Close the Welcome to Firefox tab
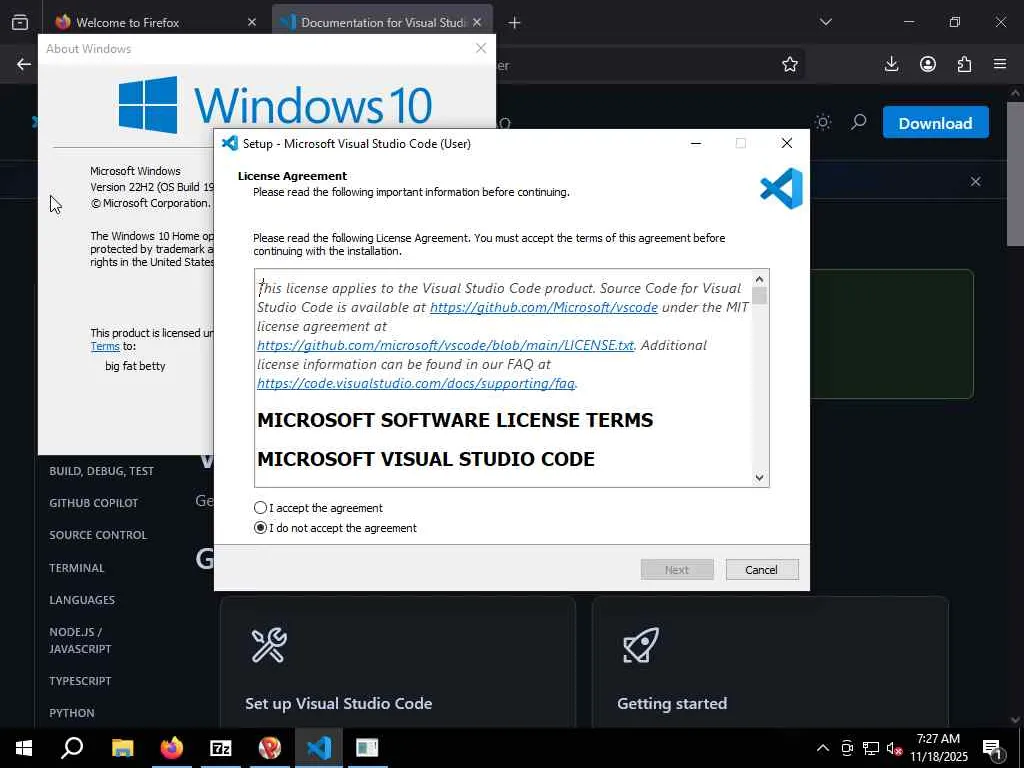This screenshot has height=768, width=1024. 252,22
